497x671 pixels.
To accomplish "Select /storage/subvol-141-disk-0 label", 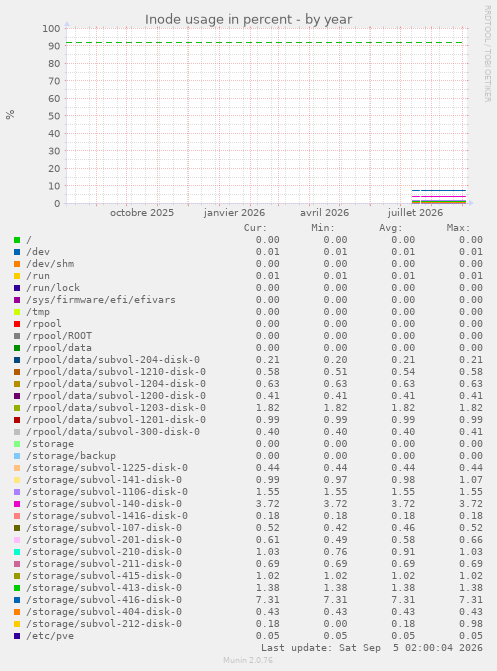I will coord(104,480).
